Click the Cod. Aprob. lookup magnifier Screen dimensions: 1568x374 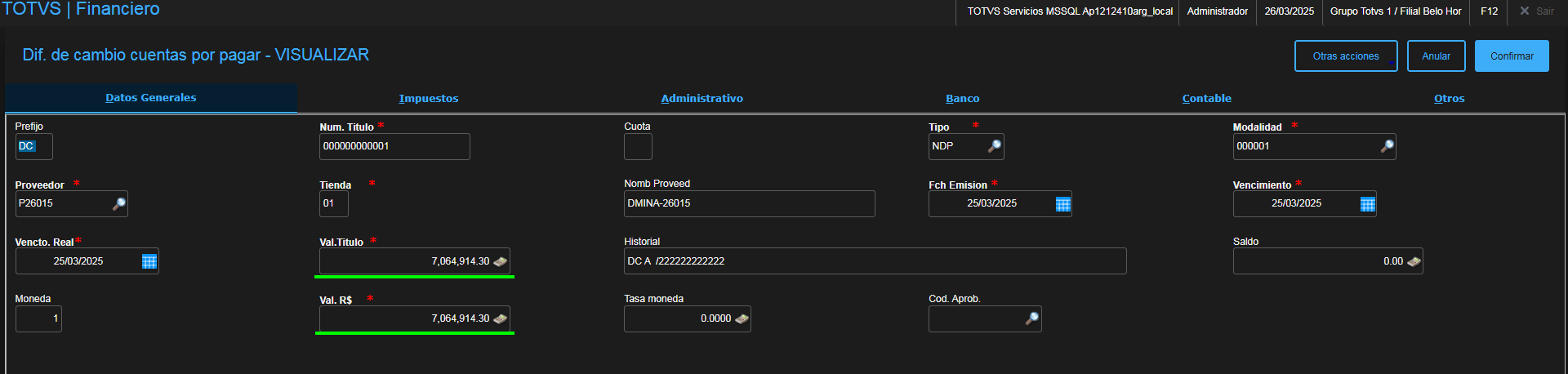(x=1032, y=318)
